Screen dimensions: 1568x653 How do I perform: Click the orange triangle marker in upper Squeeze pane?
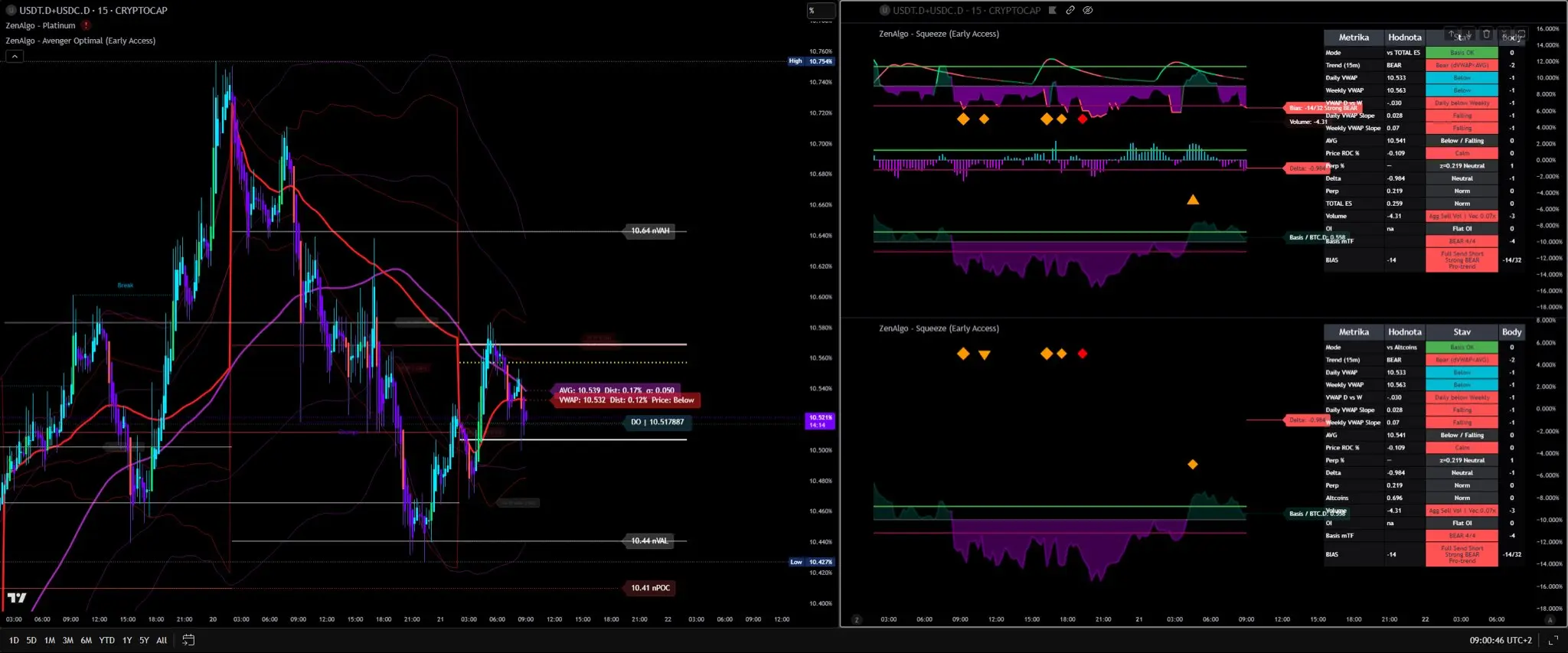click(1193, 200)
